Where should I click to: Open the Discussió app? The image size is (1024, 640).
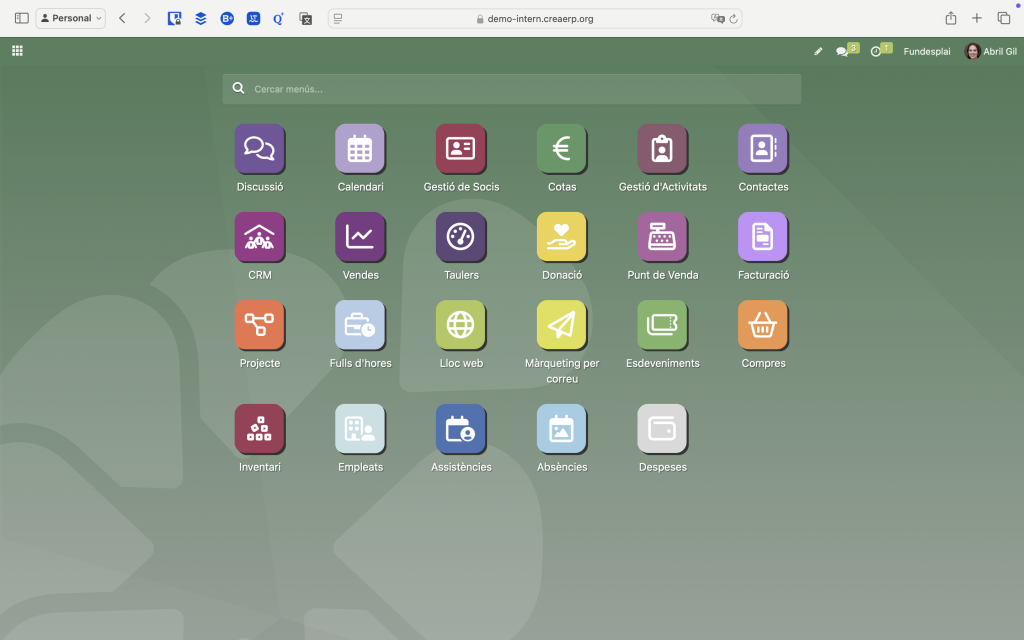coord(260,149)
